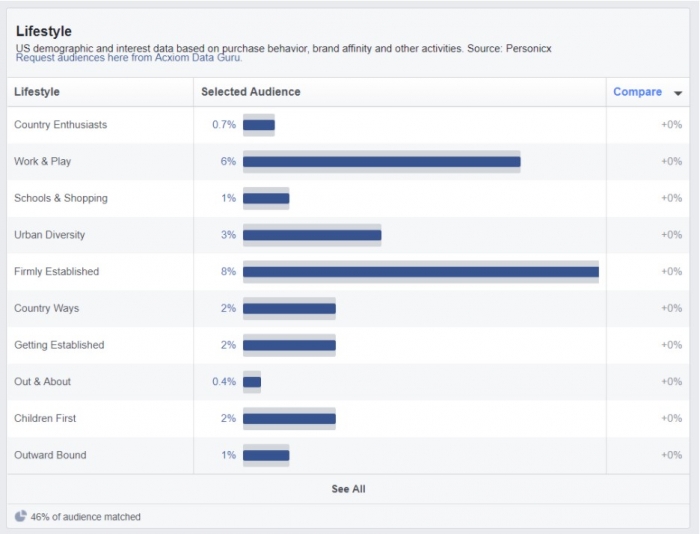
Task: Click See All to expand lifestyles
Action: [x=348, y=489]
